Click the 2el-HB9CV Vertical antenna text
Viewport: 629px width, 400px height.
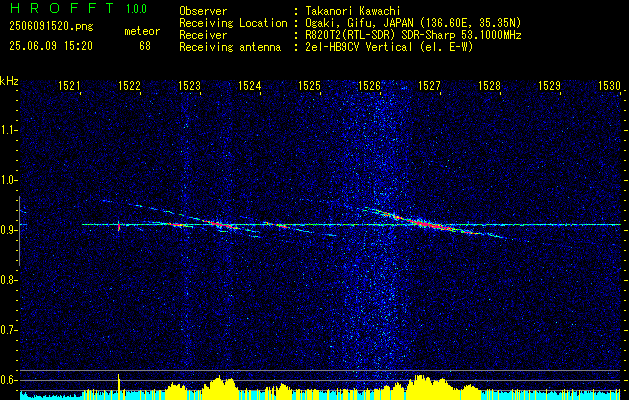pyautogui.click(x=389, y=47)
